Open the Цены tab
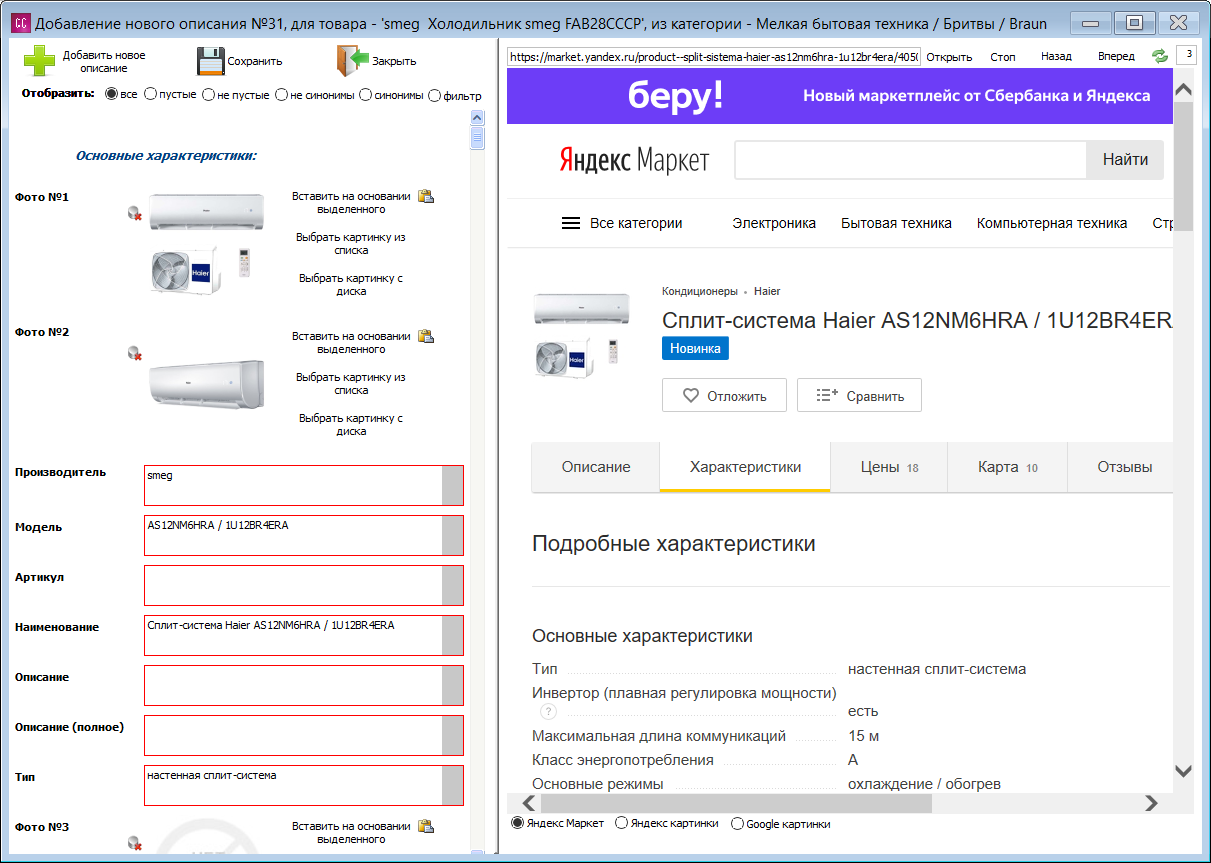Image resolution: width=1211 pixels, height=863 pixels. click(x=889, y=467)
